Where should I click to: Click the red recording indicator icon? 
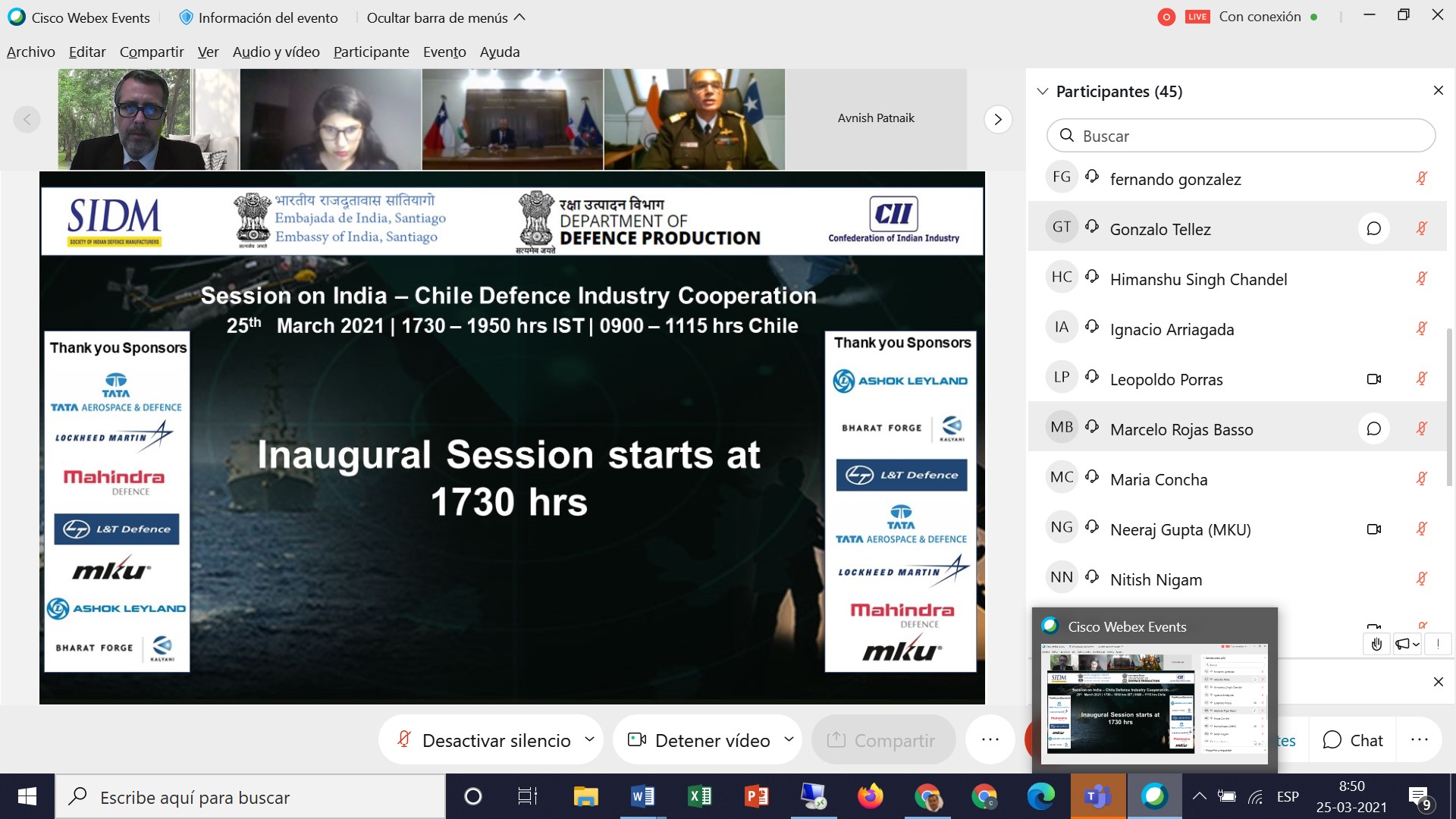pos(1166,17)
